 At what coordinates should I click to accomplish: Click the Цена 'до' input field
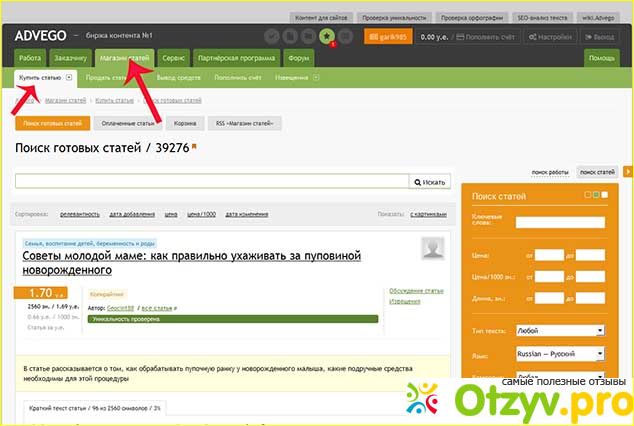click(x=590, y=255)
